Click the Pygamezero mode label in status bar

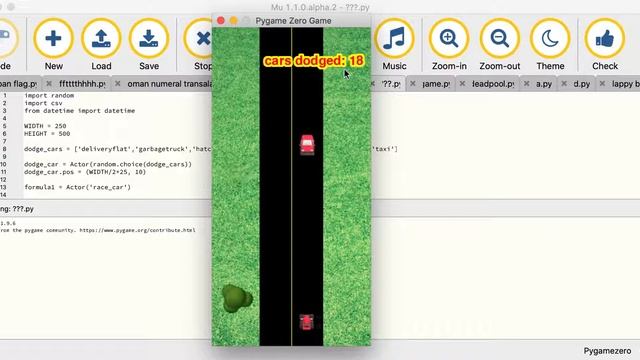click(x=607, y=351)
